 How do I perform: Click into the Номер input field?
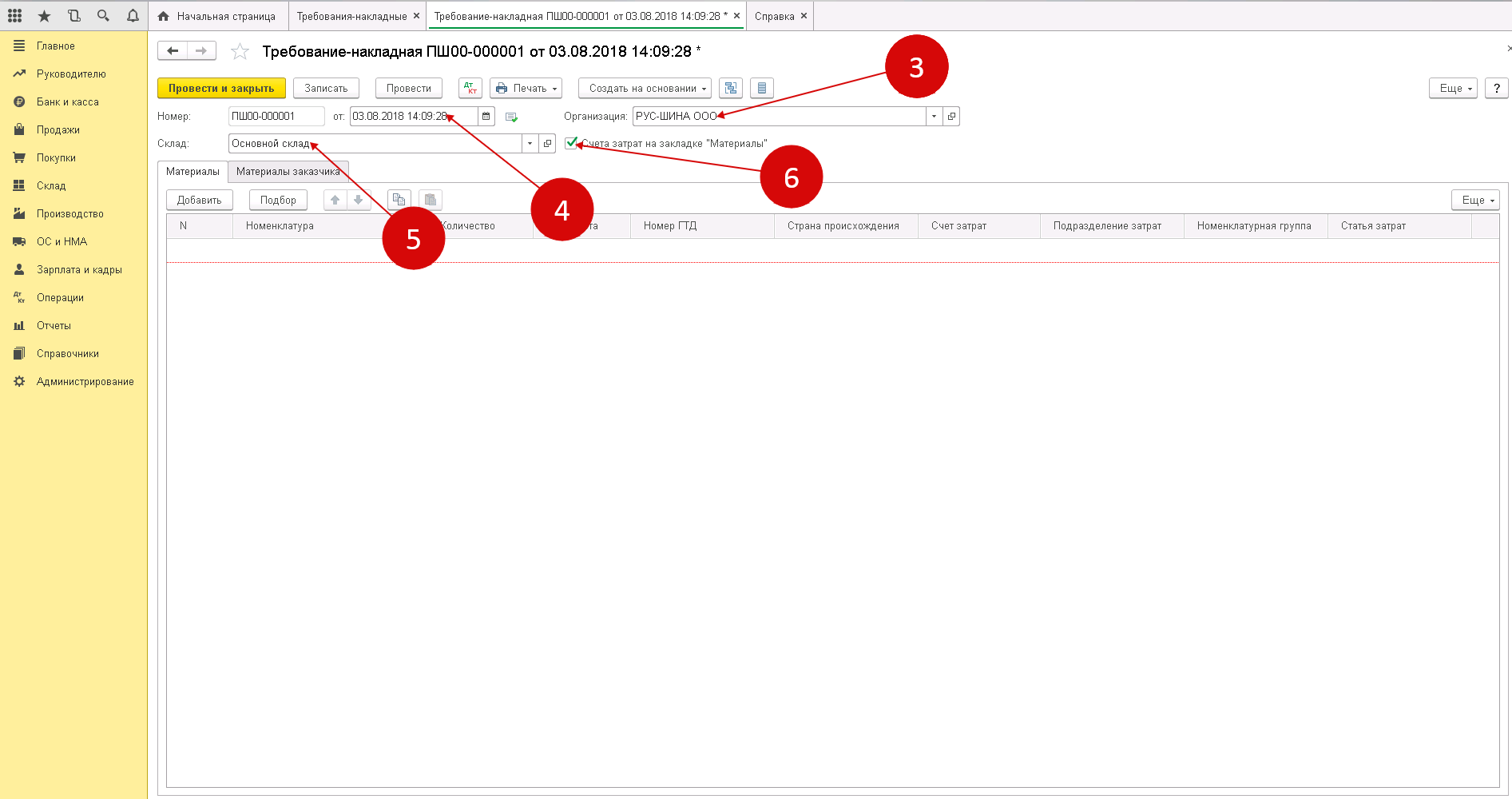pos(276,117)
